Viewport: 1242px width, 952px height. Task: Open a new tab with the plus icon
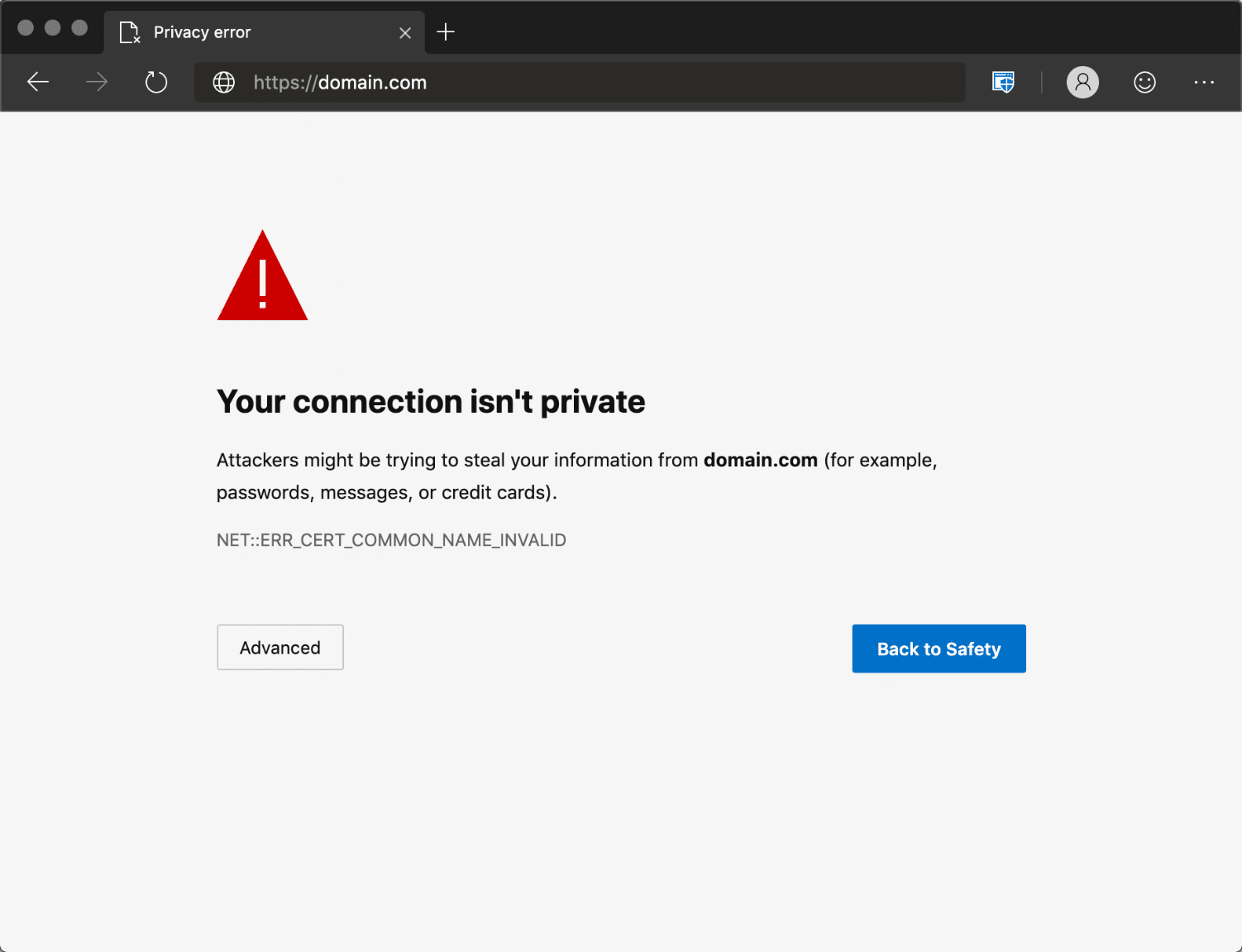pyautogui.click(x=446, y=32)
